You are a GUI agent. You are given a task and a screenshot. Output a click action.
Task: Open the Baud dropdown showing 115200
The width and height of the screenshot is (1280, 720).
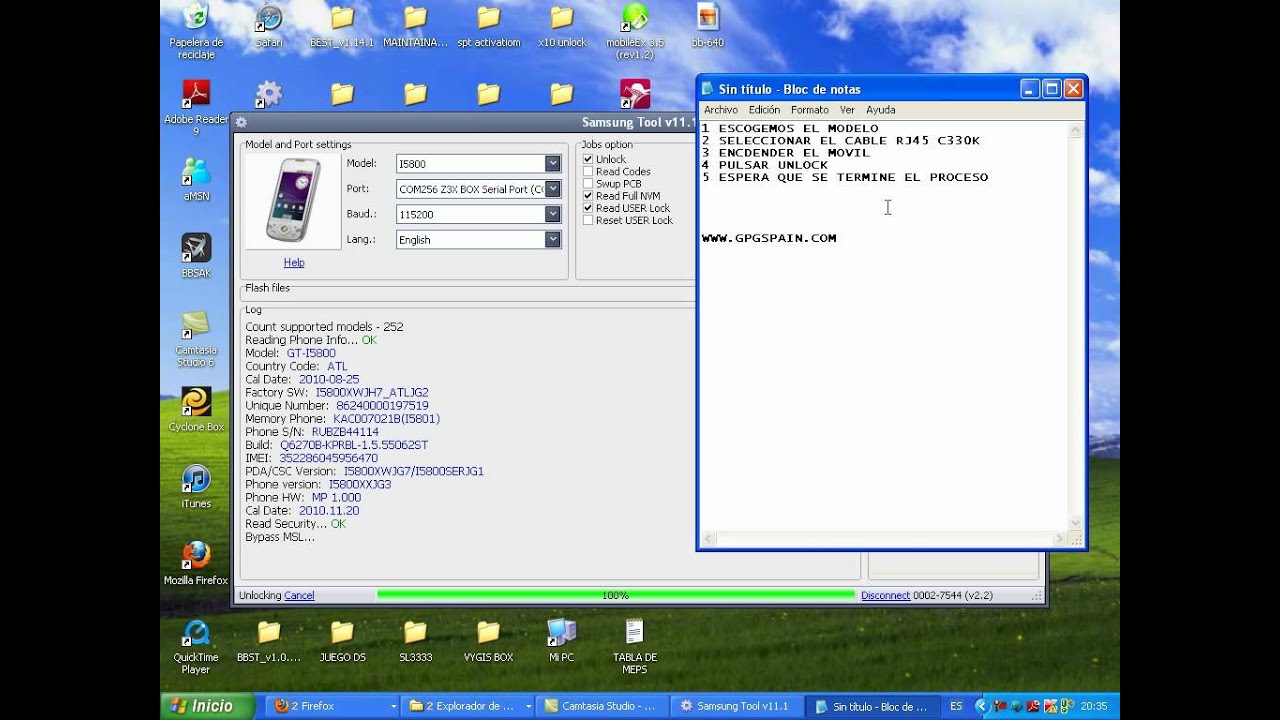point(552,214)
